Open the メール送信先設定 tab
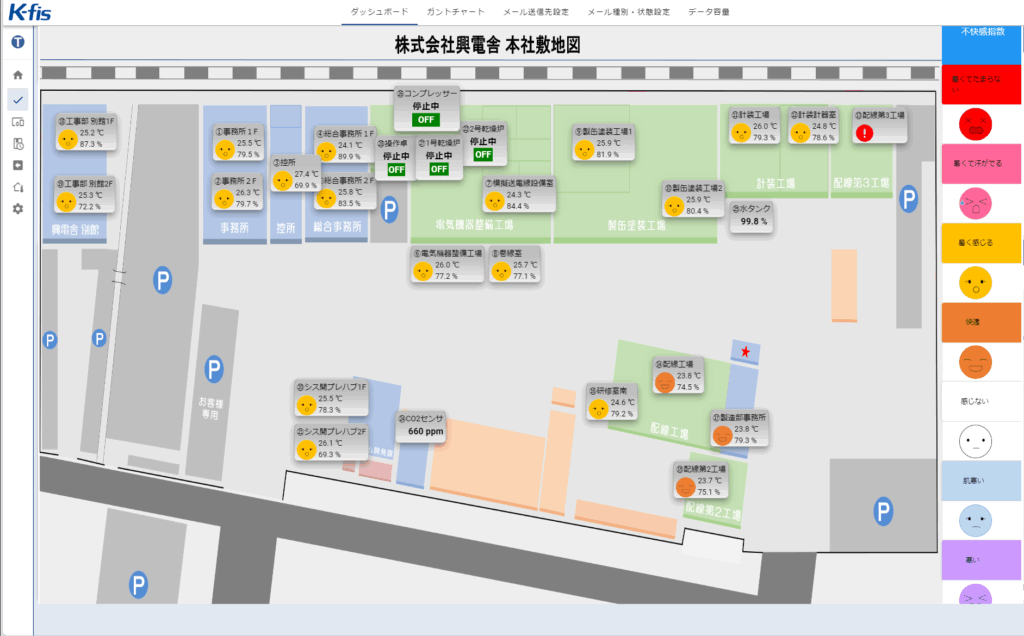The width and height of the screenshot is (1024, 636). [535, 12]
